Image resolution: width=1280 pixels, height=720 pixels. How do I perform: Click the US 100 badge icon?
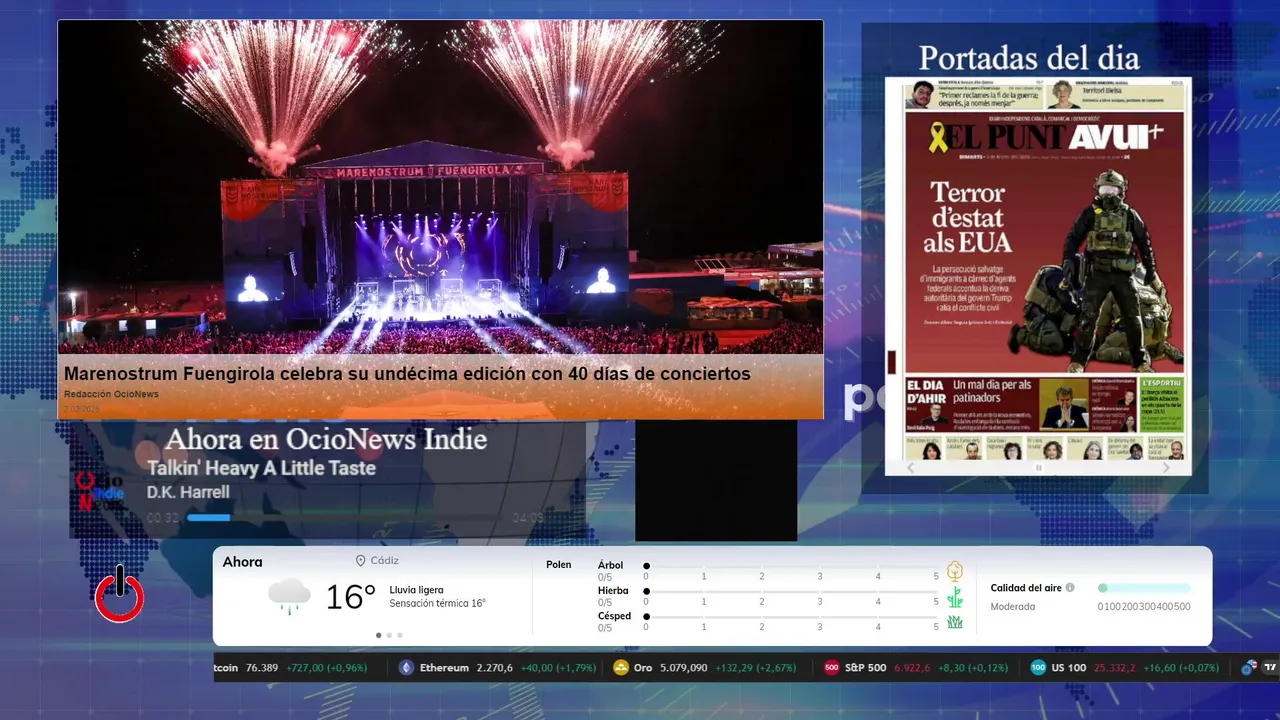pos(1038,668)
